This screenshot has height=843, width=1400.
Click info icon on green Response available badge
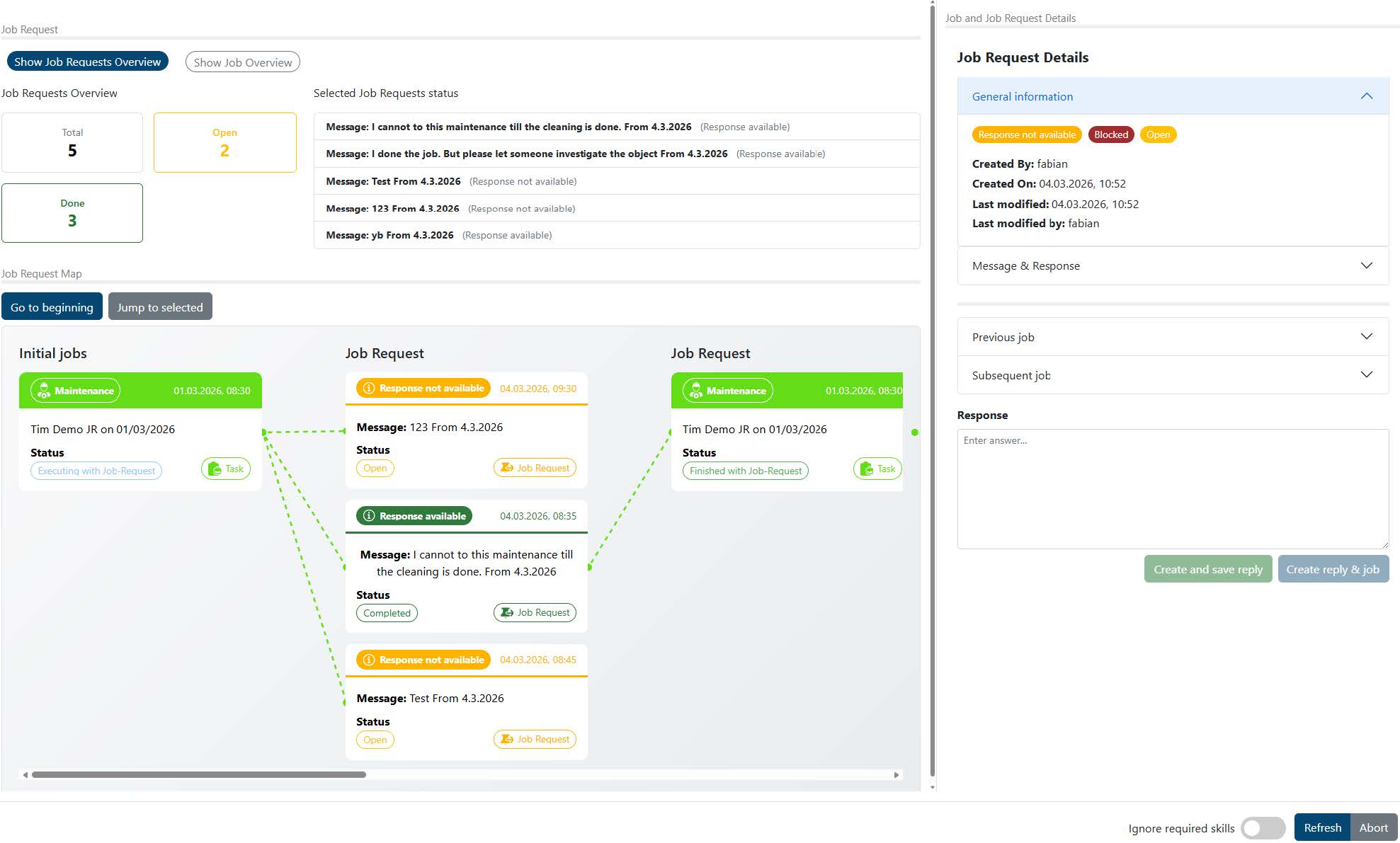tap(369, 516)
